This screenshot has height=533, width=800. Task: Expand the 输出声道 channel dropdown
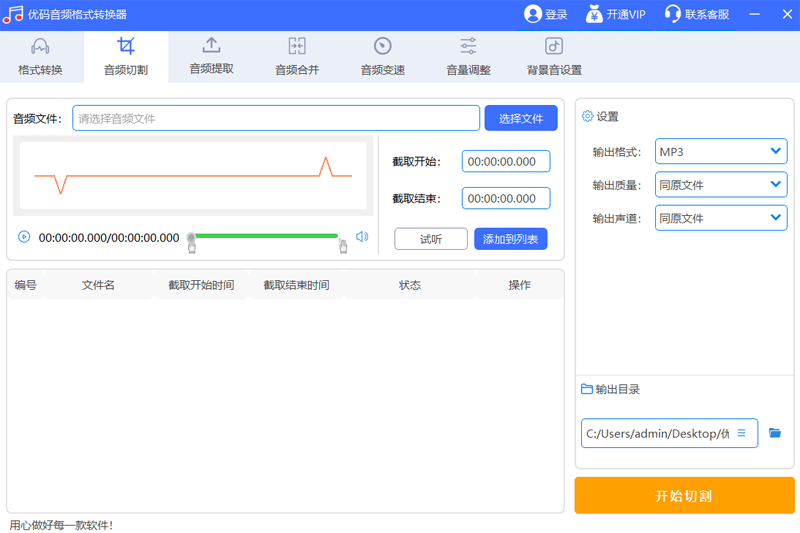click(x=720, y=218)
